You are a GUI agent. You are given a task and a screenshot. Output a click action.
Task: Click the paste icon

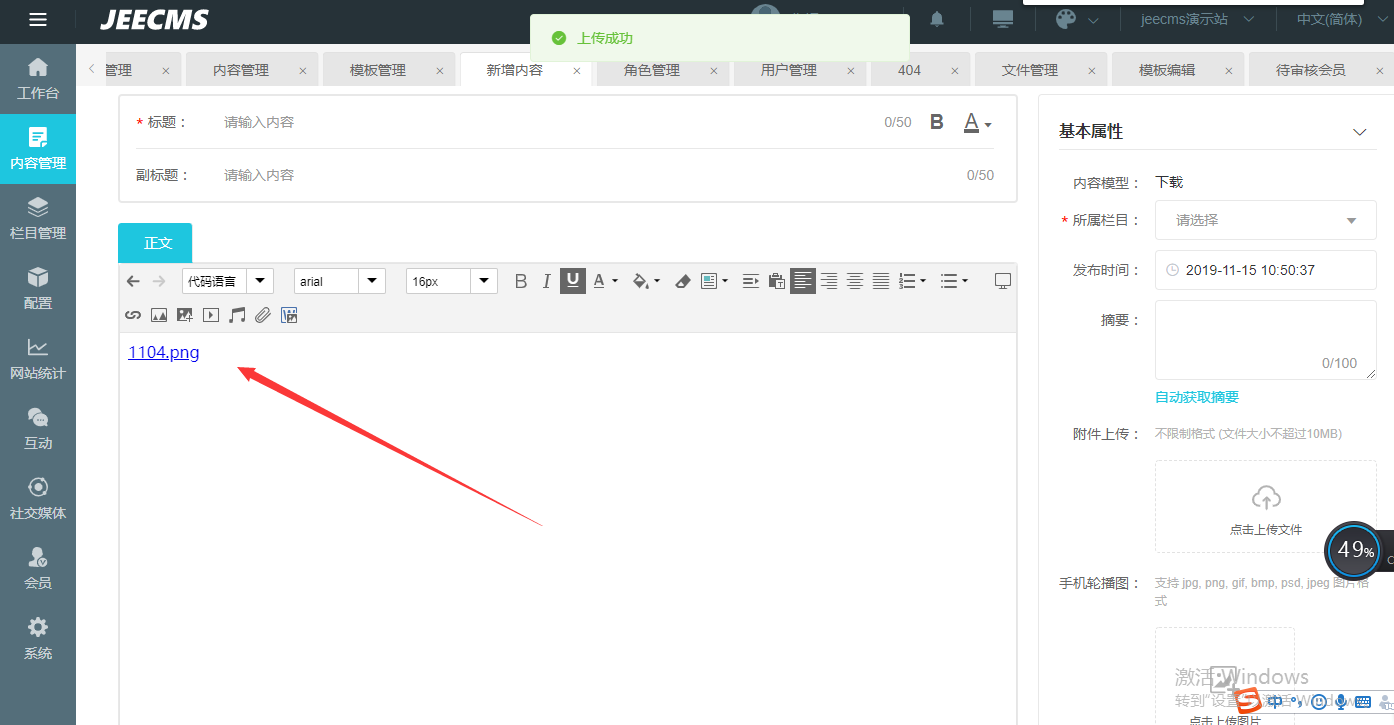click(776, 281)
